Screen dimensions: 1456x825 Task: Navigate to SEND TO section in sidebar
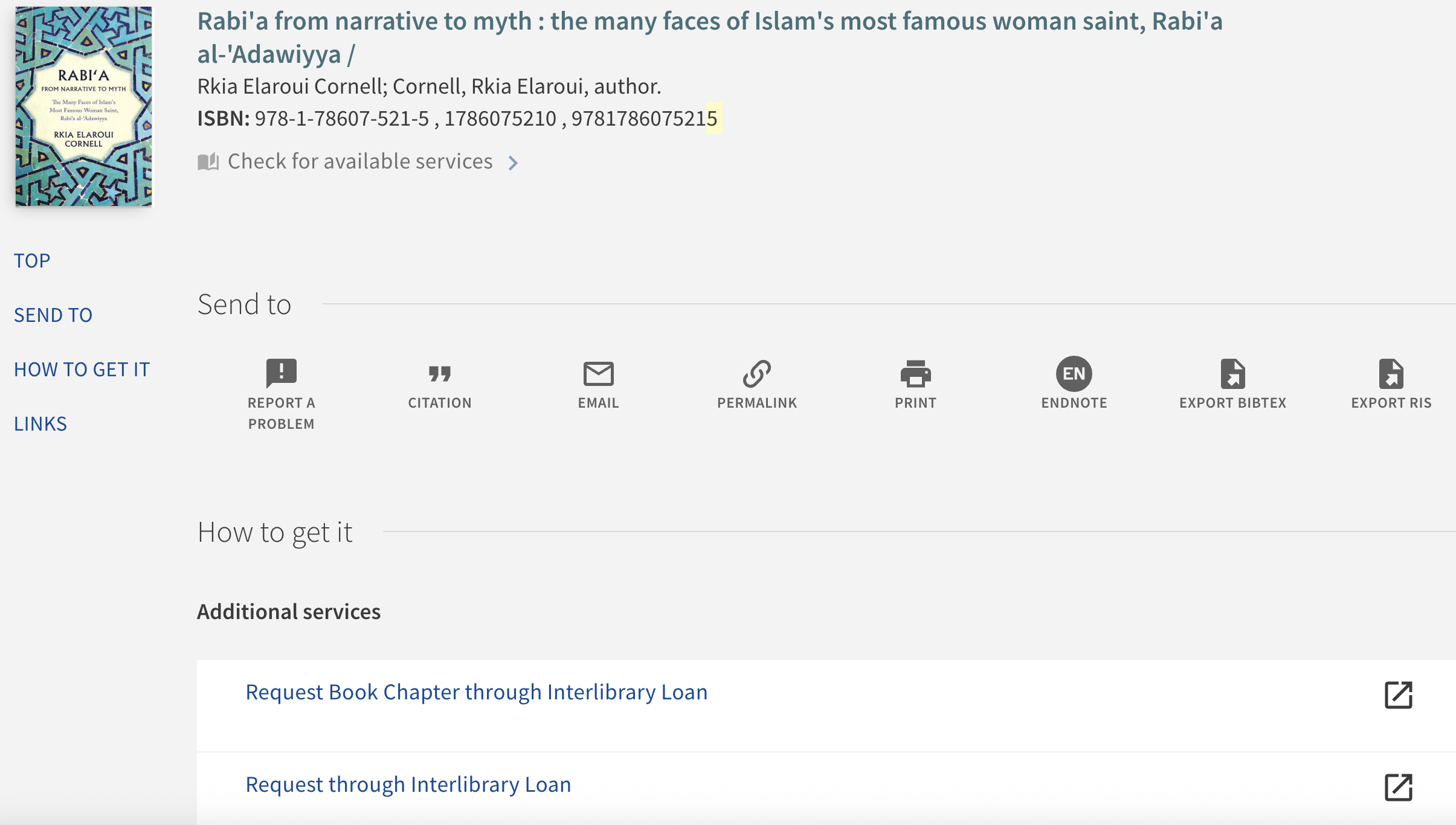53,315
